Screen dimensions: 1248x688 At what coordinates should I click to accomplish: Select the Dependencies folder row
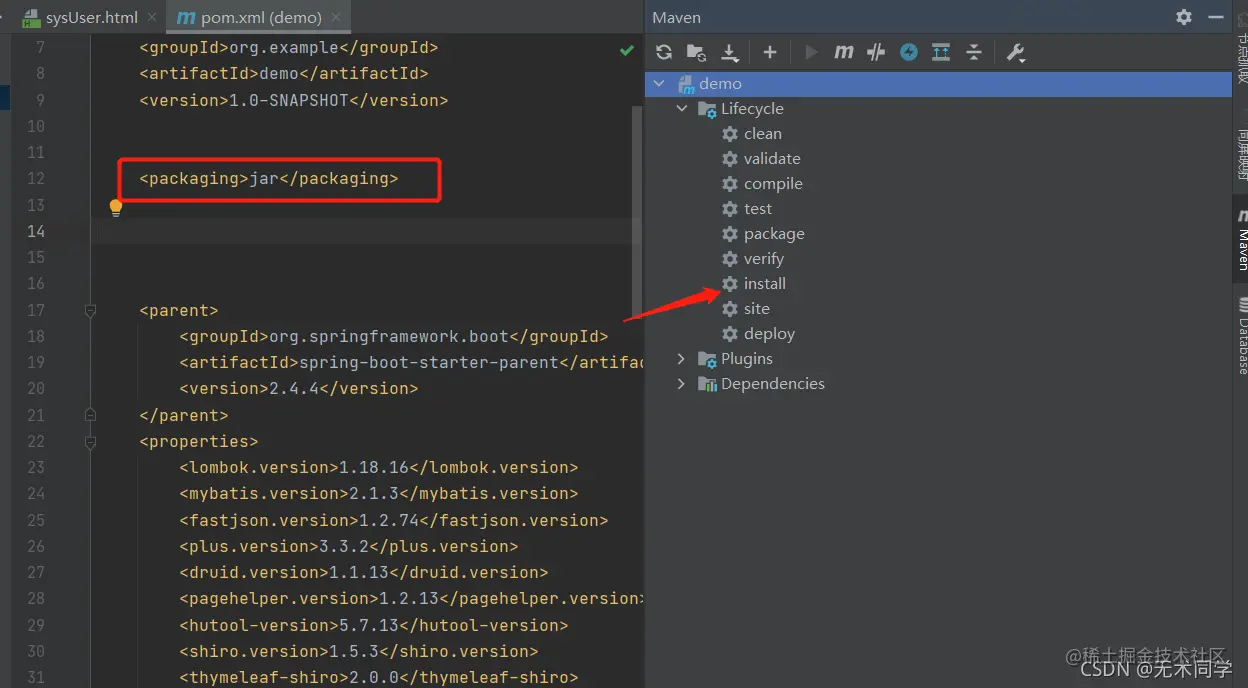tap(938, 384)
